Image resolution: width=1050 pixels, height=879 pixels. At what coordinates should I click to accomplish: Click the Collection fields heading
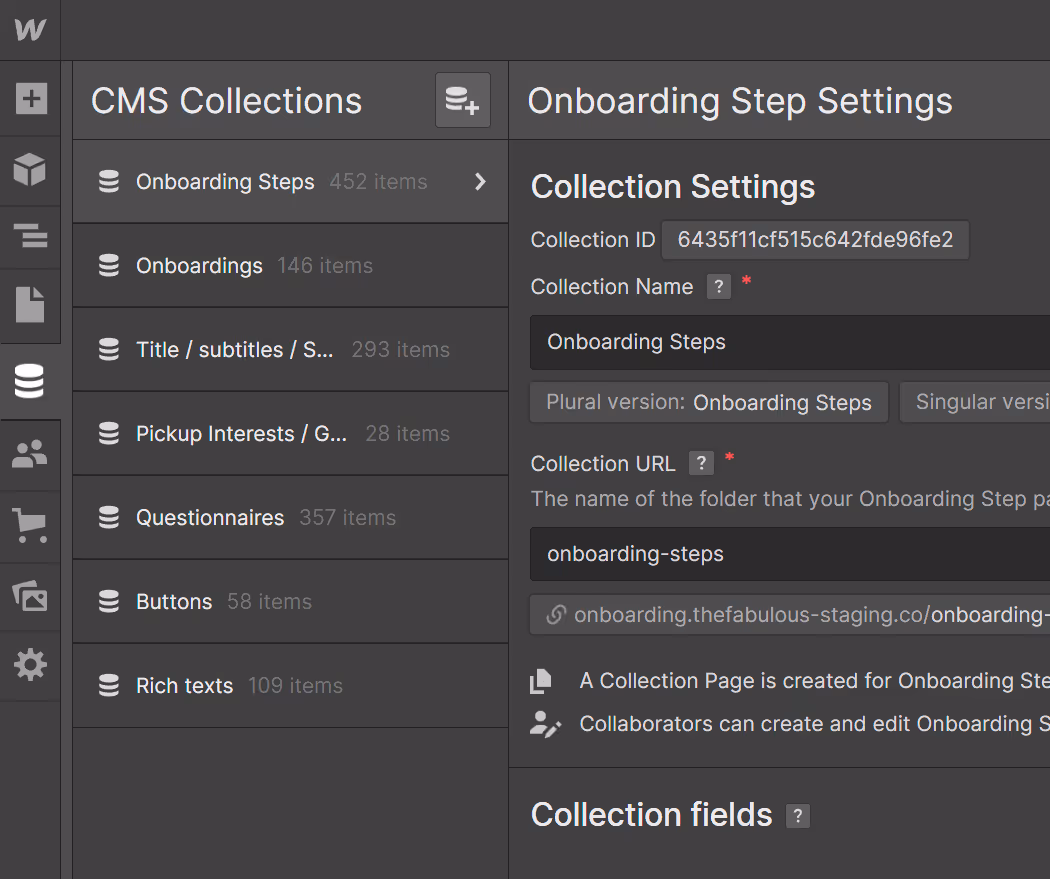click(x=652, y=815)
